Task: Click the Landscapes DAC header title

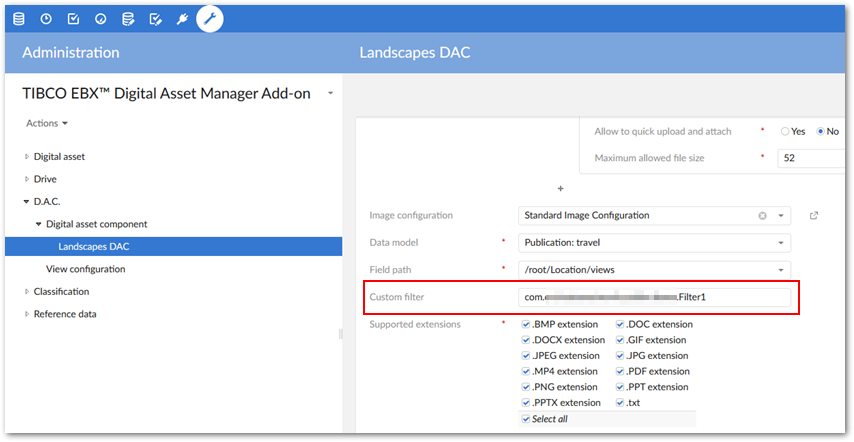Action: 414,53
